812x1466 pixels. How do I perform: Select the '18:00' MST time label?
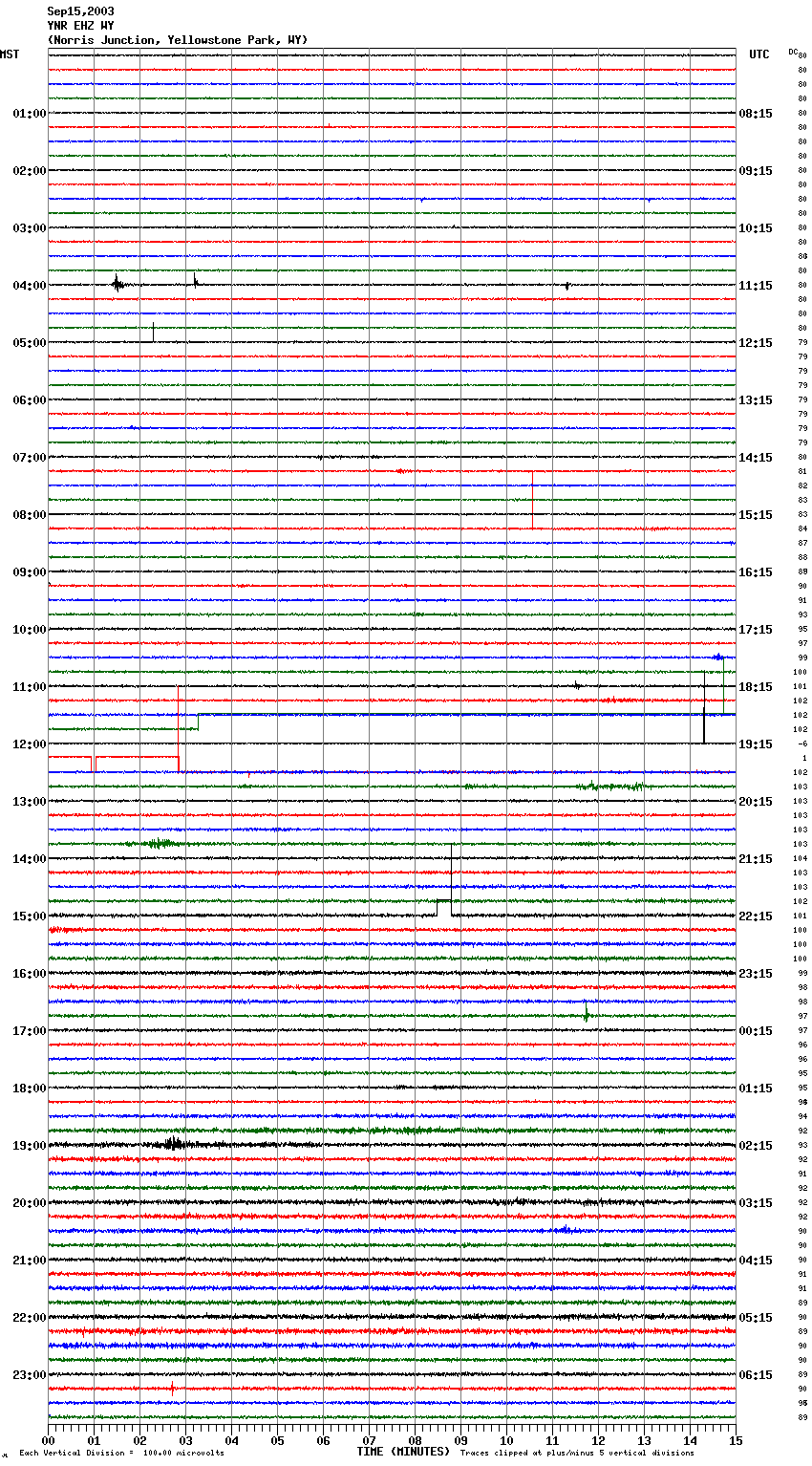pos(30,1089)
